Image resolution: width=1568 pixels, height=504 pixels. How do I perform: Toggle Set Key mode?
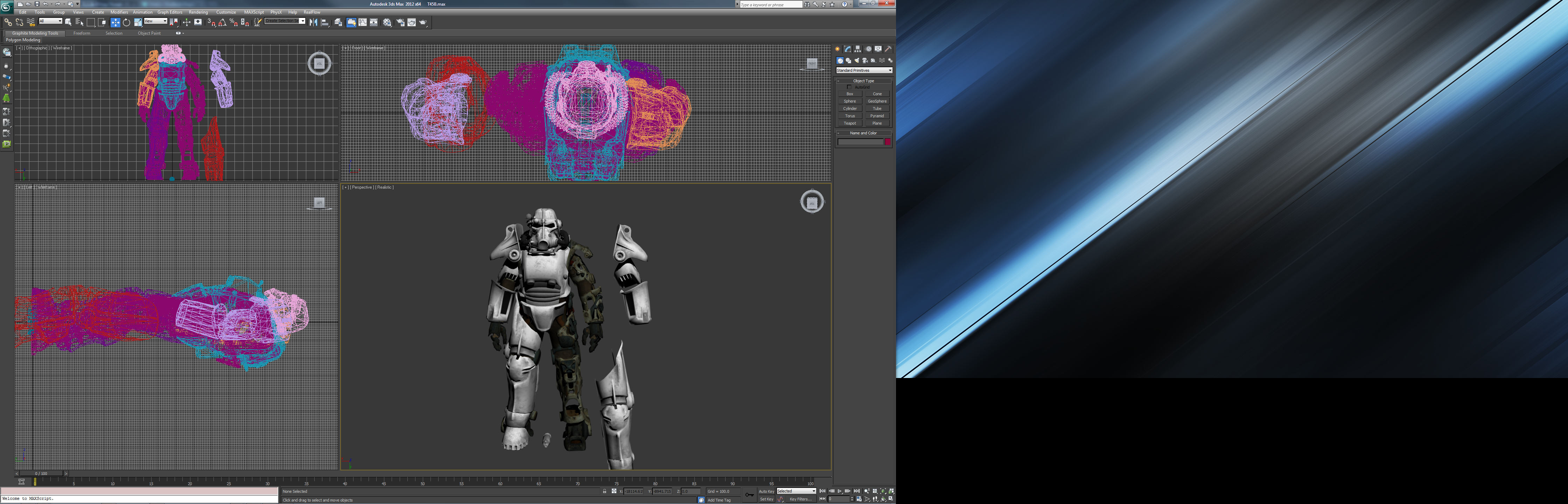coord(766,499)
